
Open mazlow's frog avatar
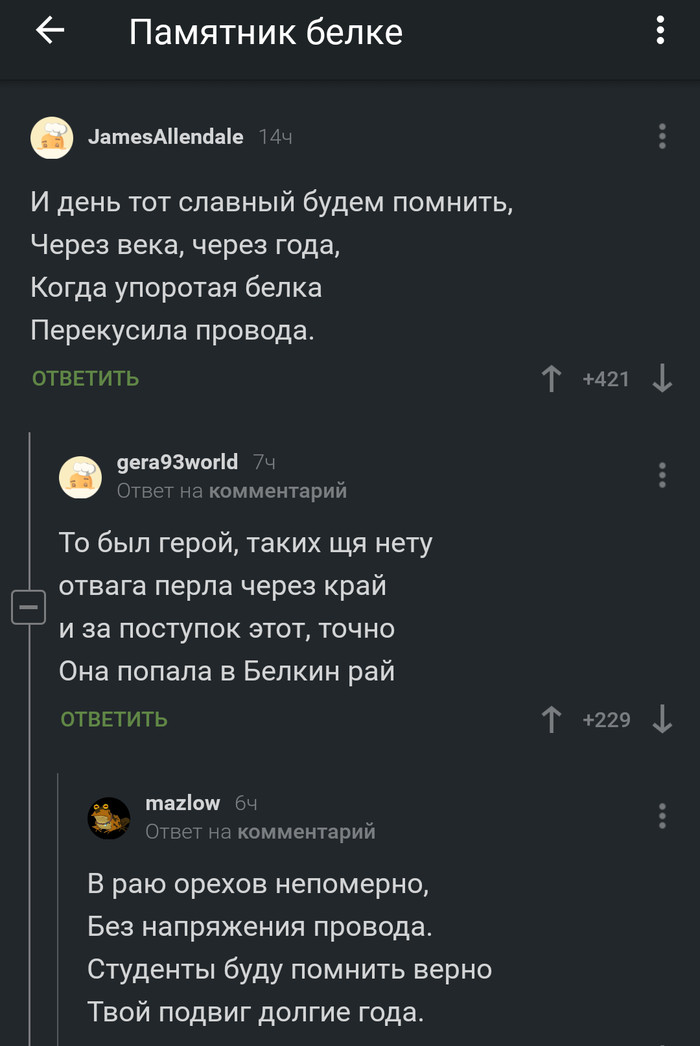tap(108, 817)
